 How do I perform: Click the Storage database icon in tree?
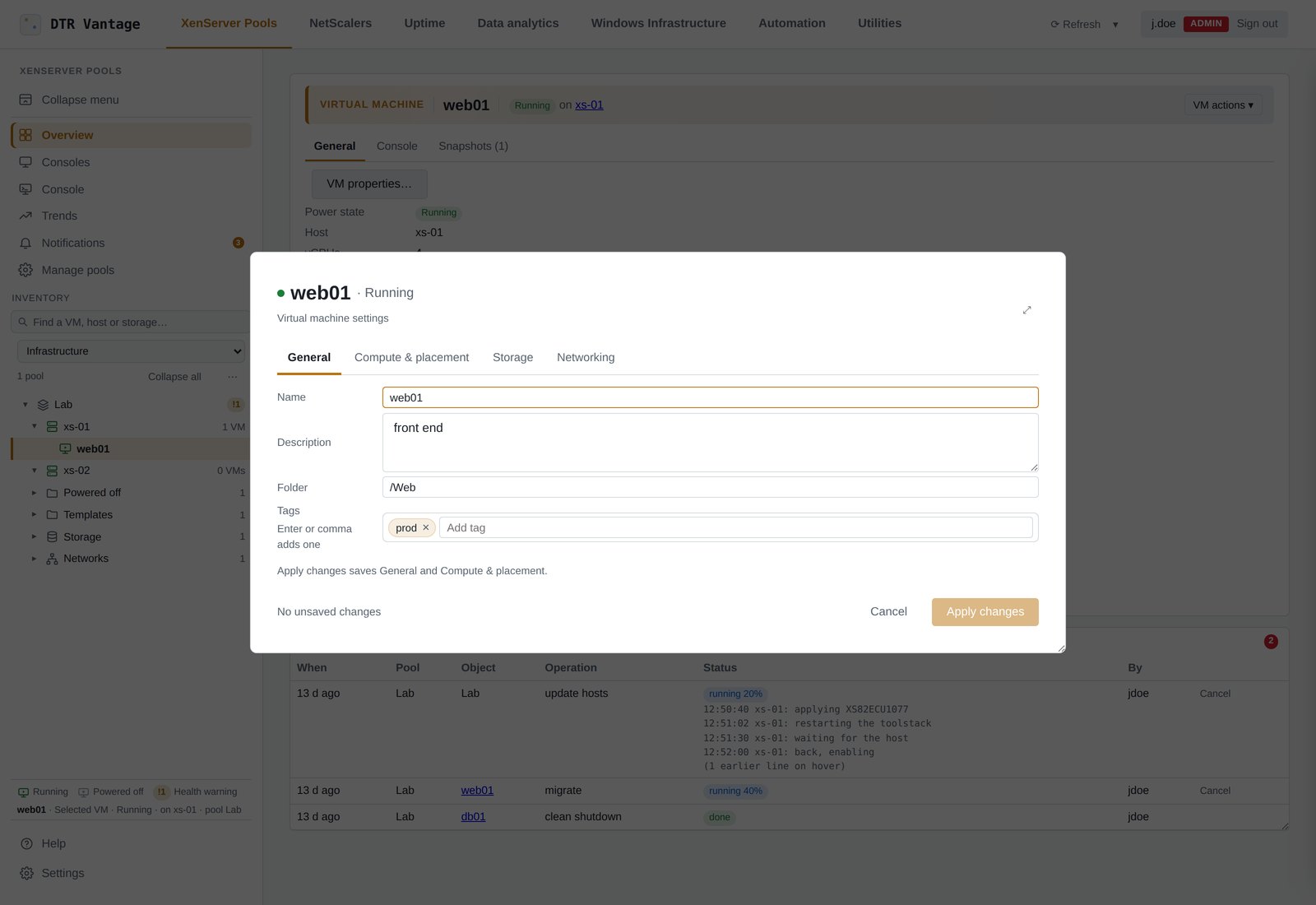coord(52,536)
